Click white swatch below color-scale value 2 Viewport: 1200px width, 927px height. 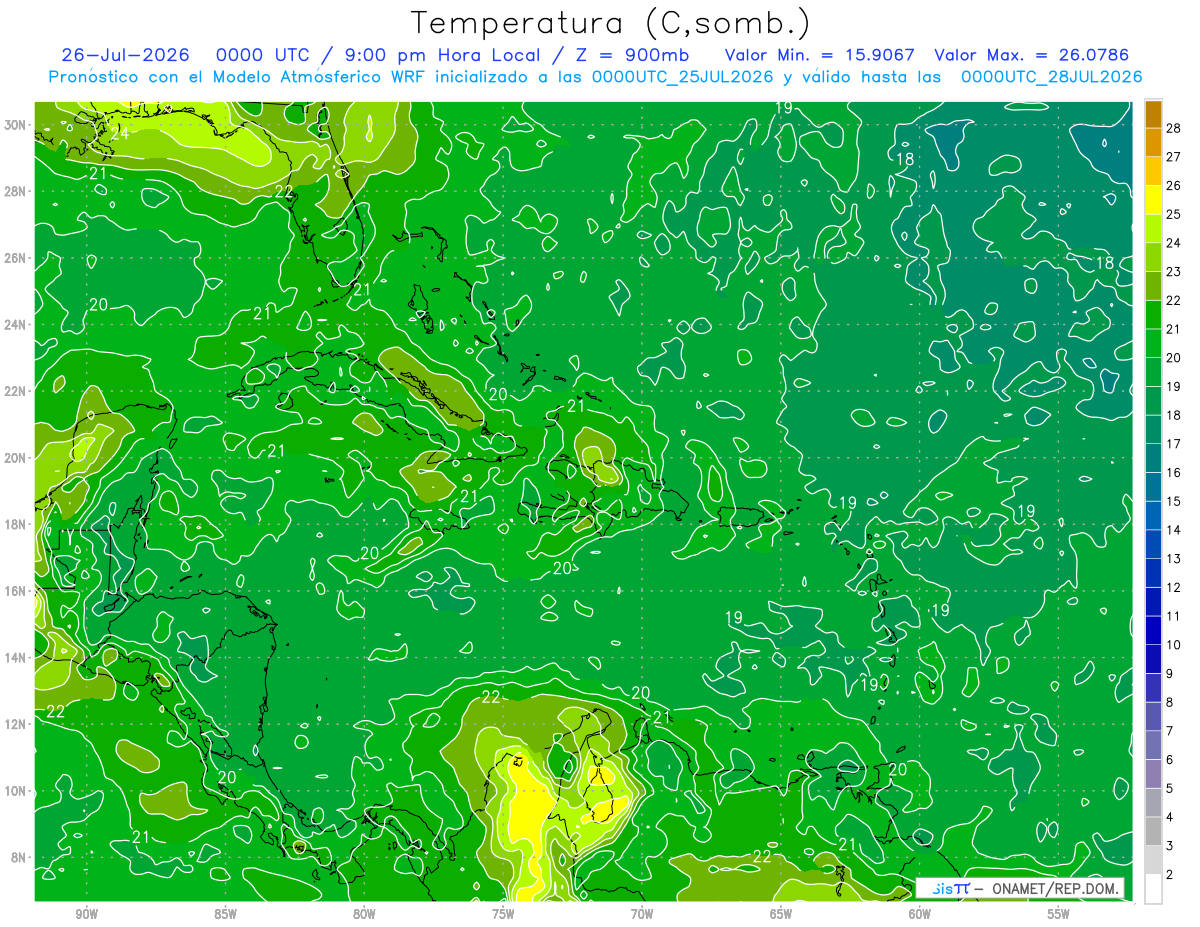tap(1153, 889)
